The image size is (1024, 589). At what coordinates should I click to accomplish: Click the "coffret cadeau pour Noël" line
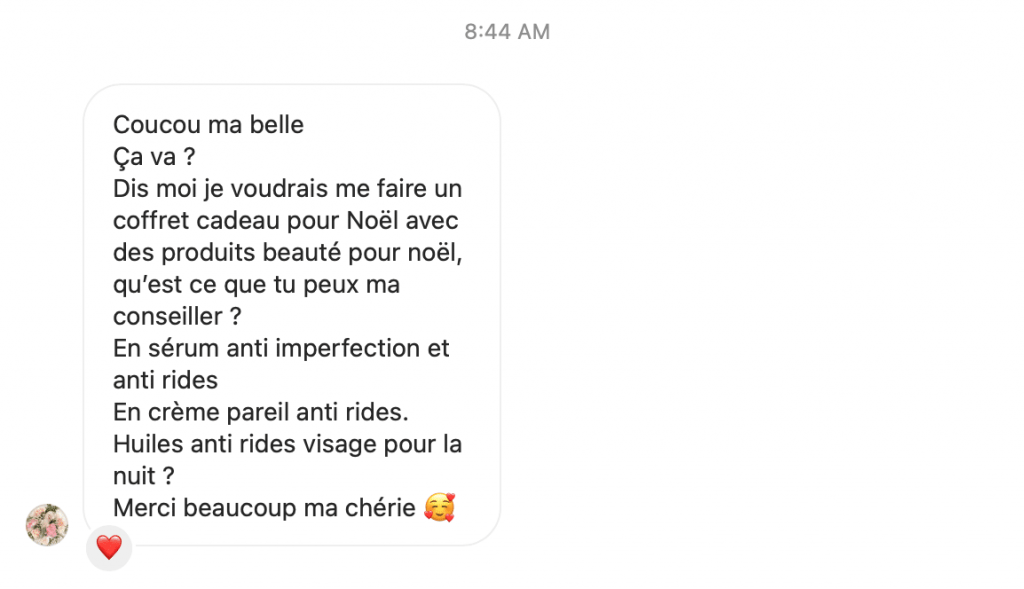click(x=286, y=221)
